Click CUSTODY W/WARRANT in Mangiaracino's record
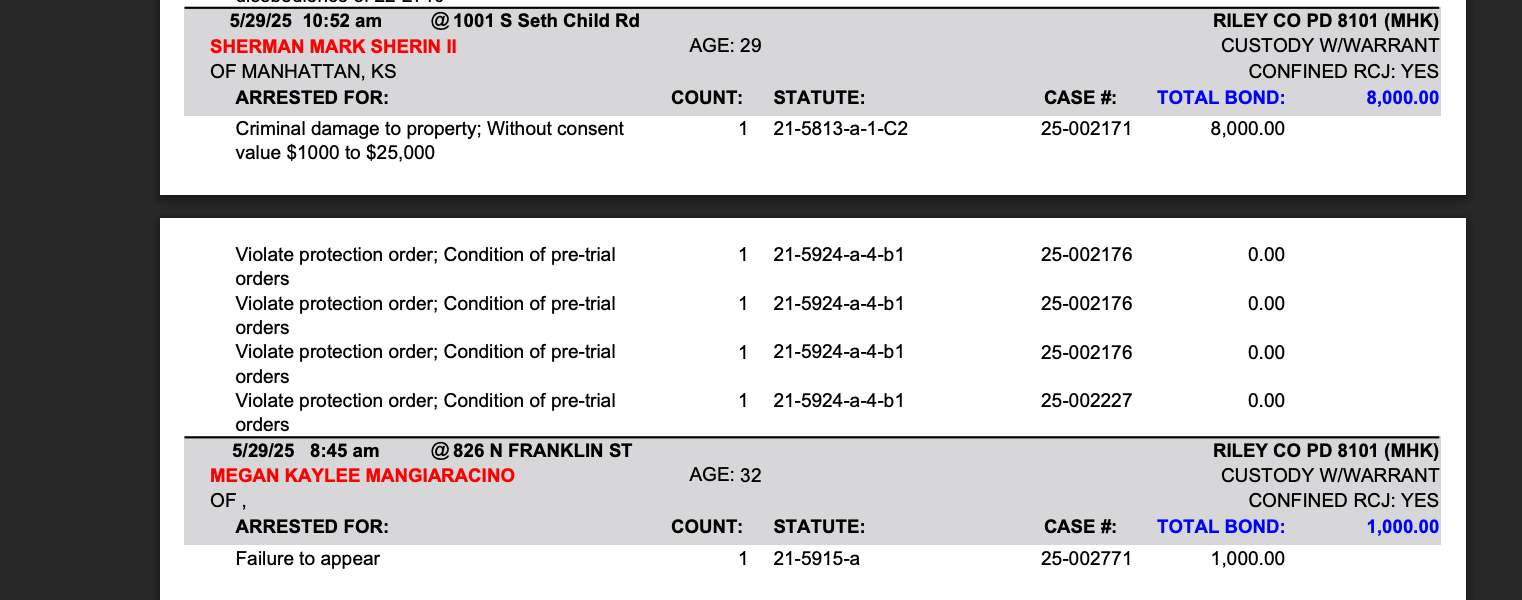This screenshot has width=1522, height=600. click(x=1329, y=476)
